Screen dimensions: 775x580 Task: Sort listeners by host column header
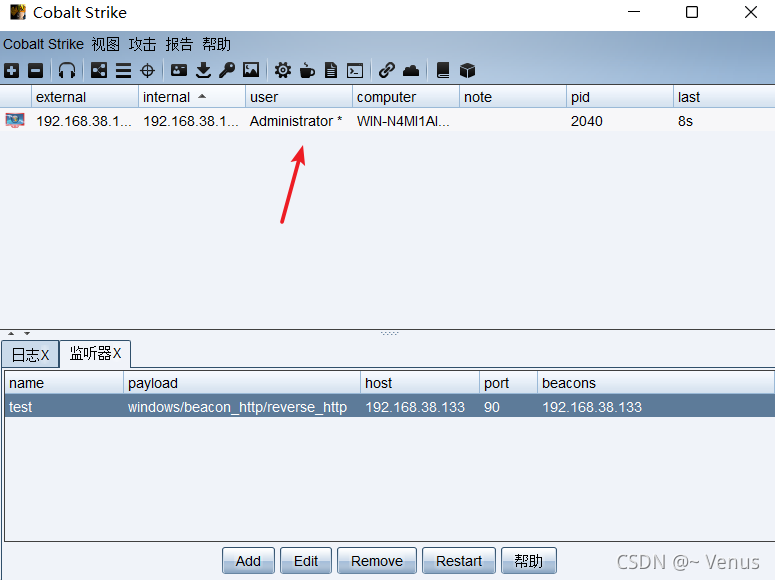point(420,383)
